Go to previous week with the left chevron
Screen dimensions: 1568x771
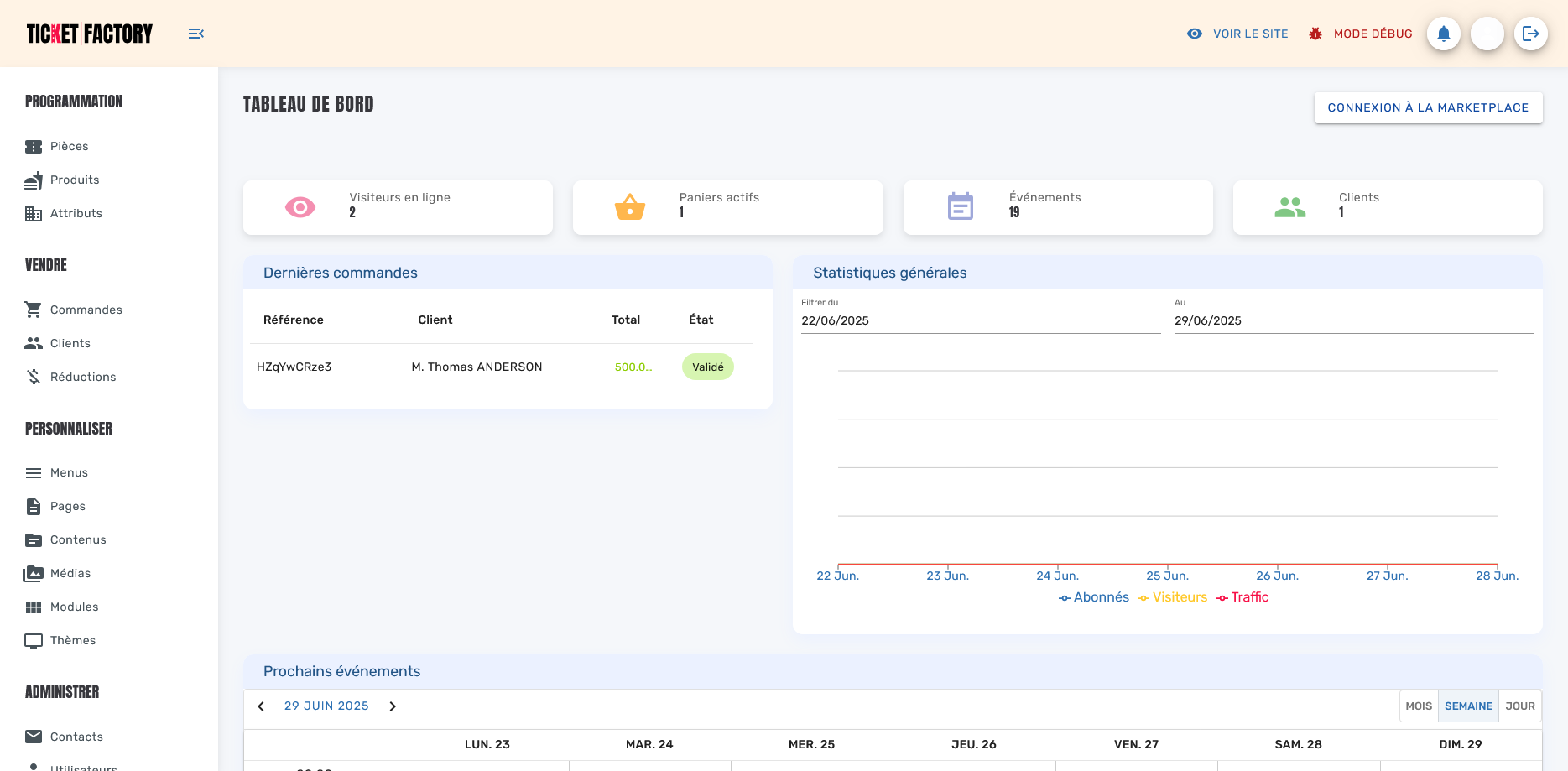click(261, 706)
